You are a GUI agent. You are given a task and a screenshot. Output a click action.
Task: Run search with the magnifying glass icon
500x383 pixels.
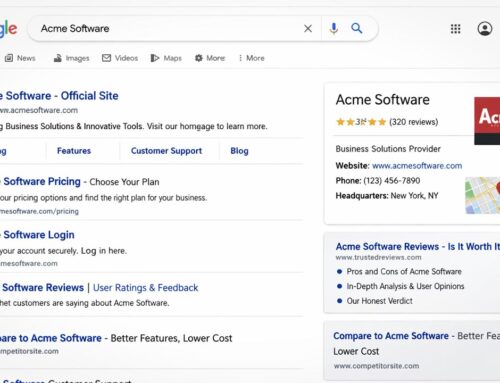357,28
